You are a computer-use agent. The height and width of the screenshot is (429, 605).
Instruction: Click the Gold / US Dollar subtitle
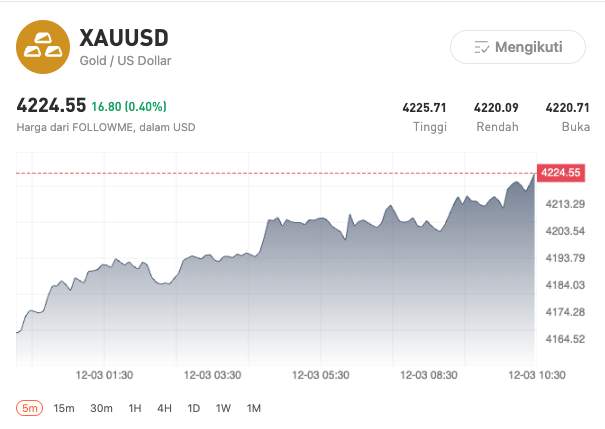pos(125,61)
